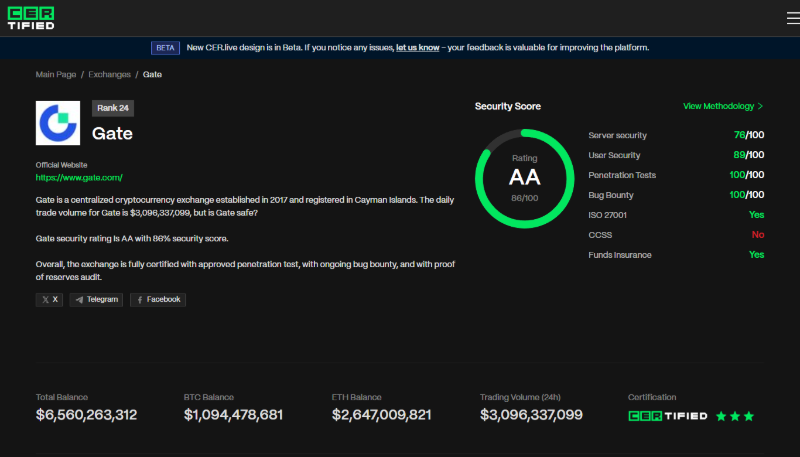The image size is (800, 457).
Task: Click the paper plane Telegram icon
Action: 79,300
